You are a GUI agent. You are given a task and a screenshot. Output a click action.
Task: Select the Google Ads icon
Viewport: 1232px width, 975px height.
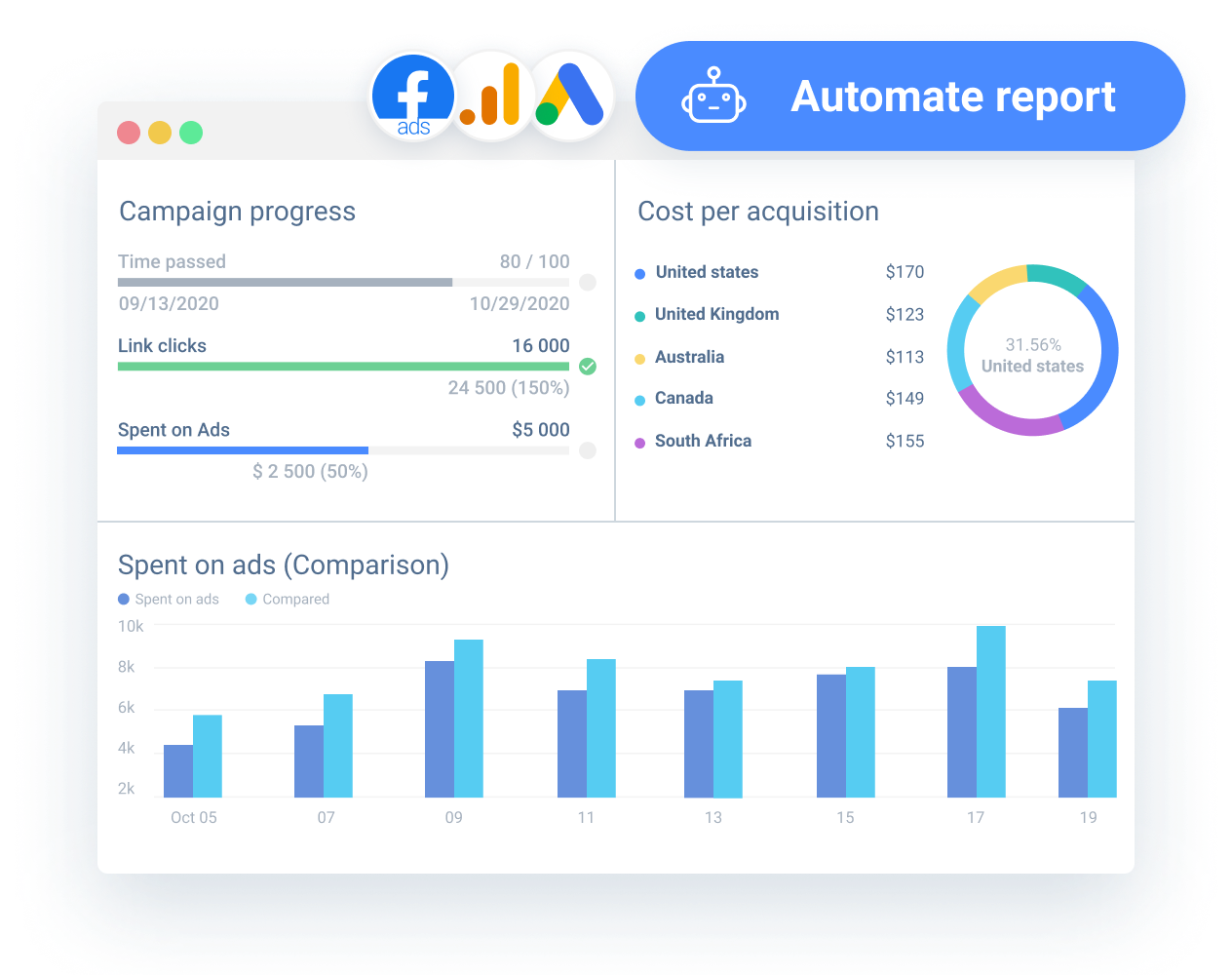(569, 93)
